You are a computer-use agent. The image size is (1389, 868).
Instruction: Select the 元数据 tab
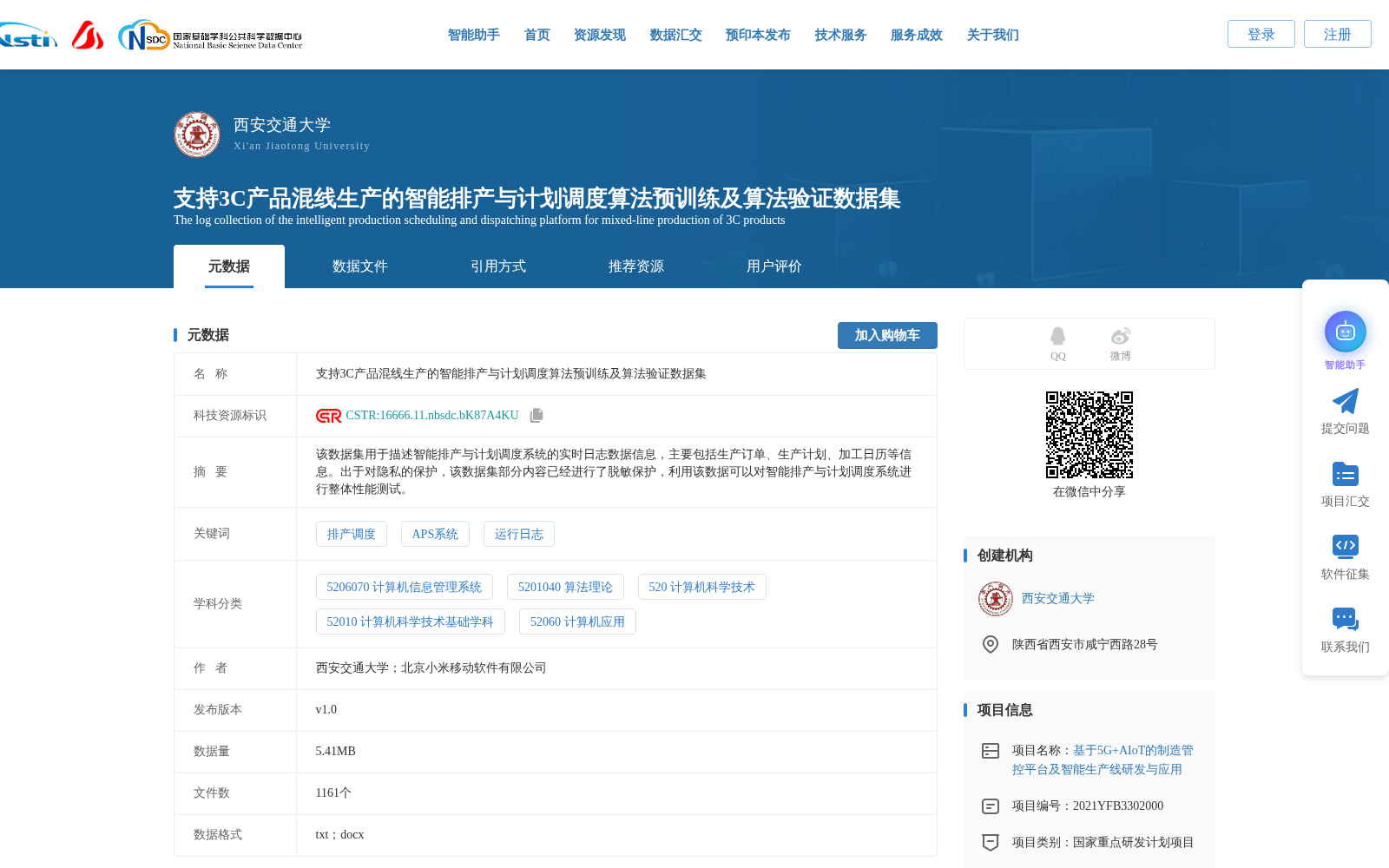(x=229, y=266)
